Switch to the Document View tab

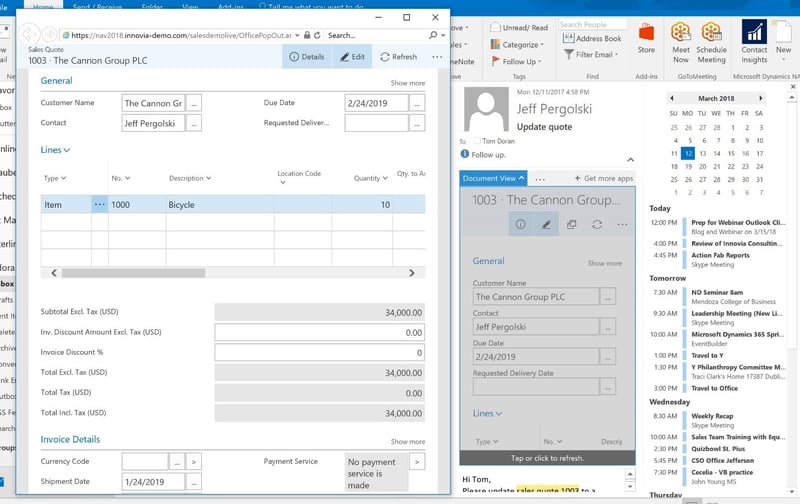493,178
